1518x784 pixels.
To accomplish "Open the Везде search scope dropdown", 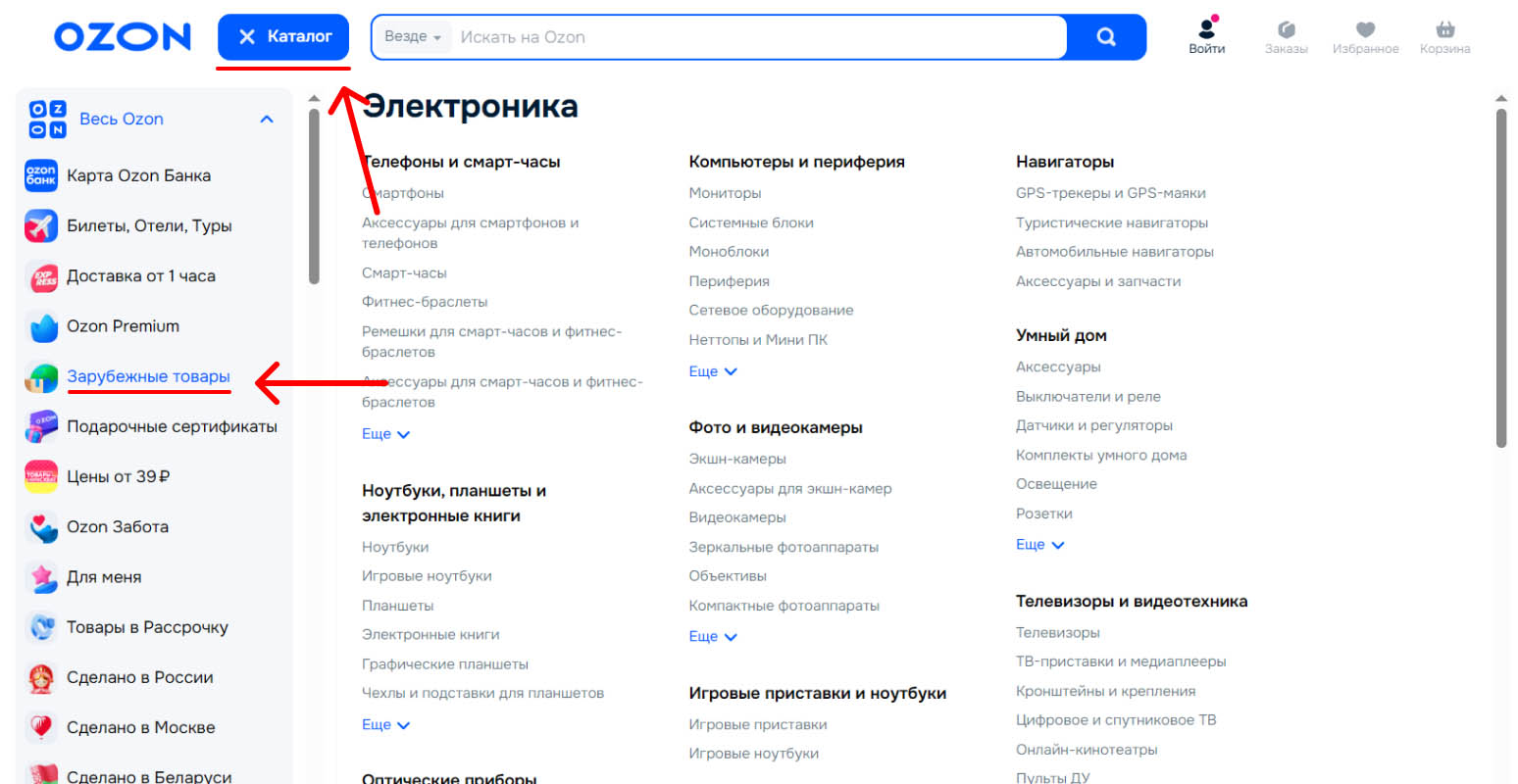I will coord(412,37).
